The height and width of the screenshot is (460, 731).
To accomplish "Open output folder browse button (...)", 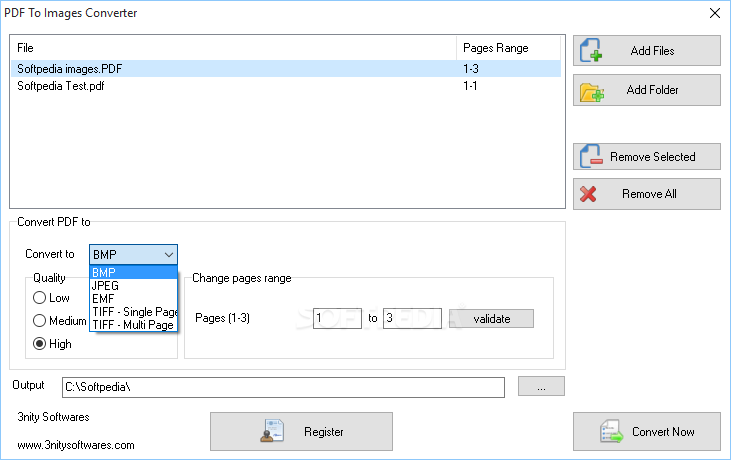I will 541,386.
